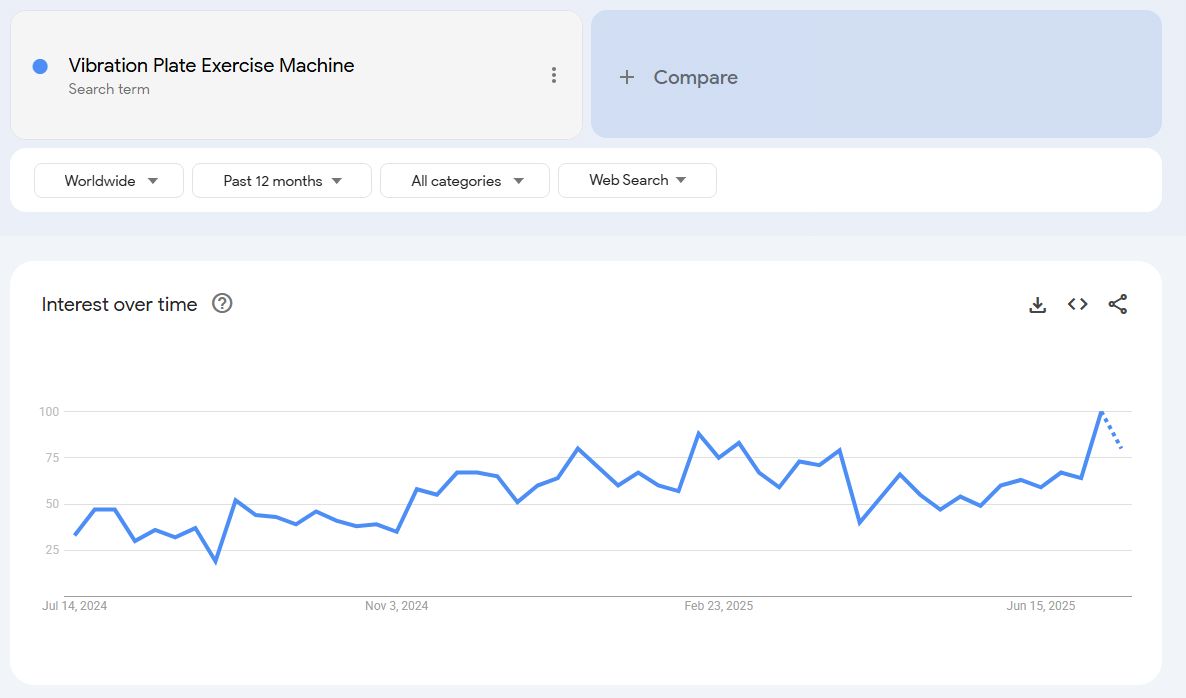Select the peak point at 100 on the chart

1101,412
